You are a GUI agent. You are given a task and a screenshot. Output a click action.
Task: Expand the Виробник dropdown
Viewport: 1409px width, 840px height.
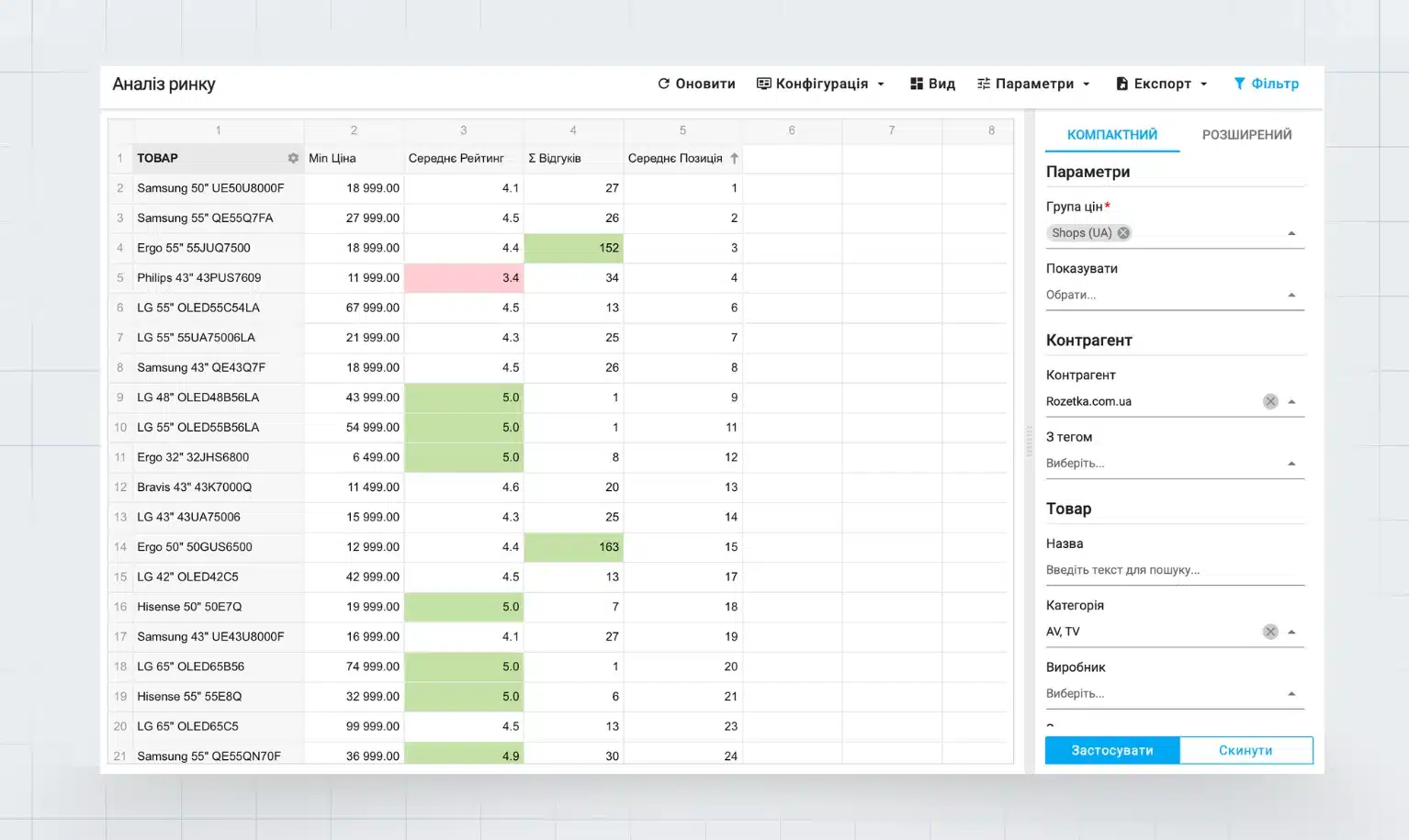click(x=1291, y=694)
